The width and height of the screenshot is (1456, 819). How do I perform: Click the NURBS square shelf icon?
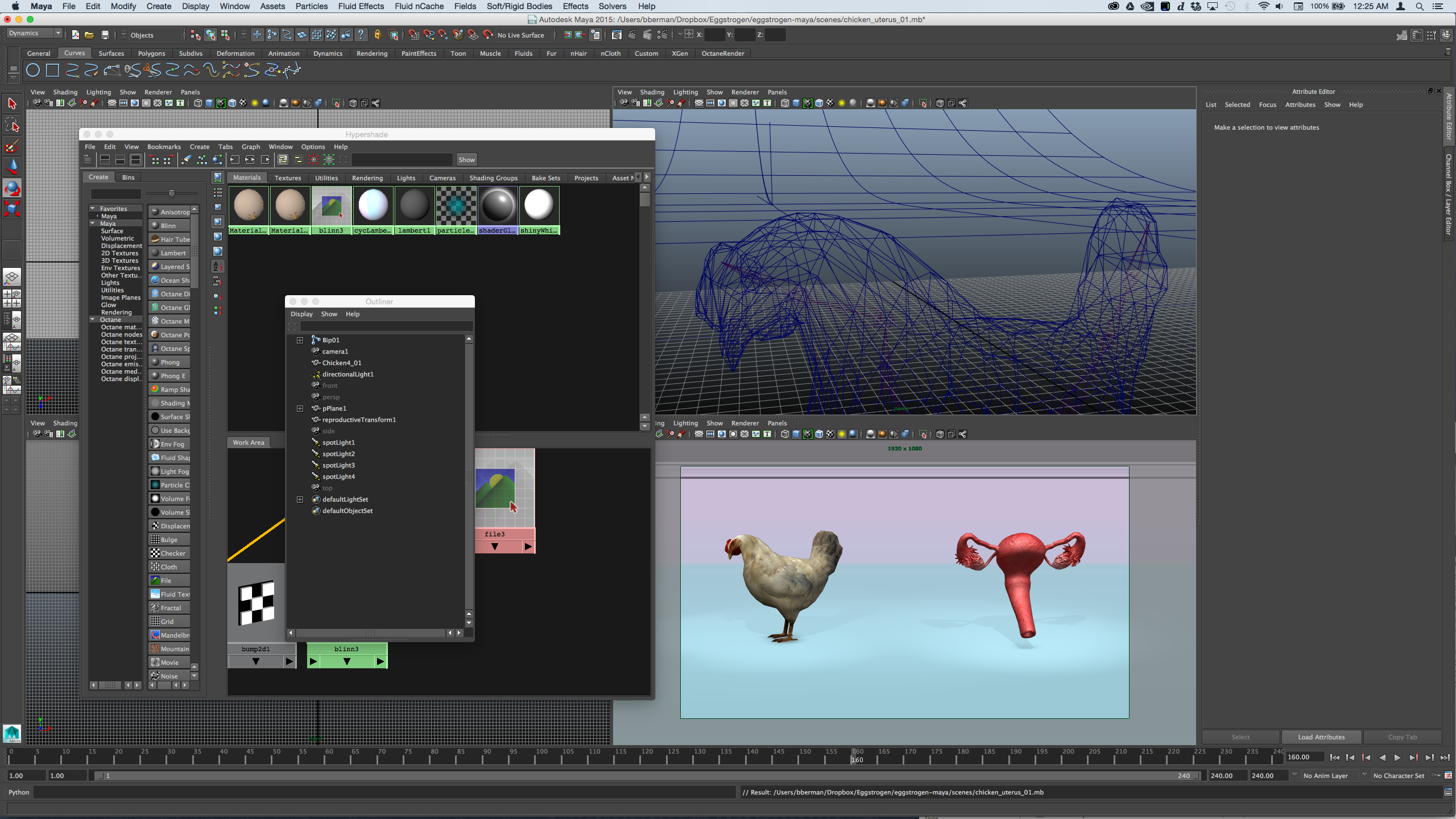coord(52,71)
